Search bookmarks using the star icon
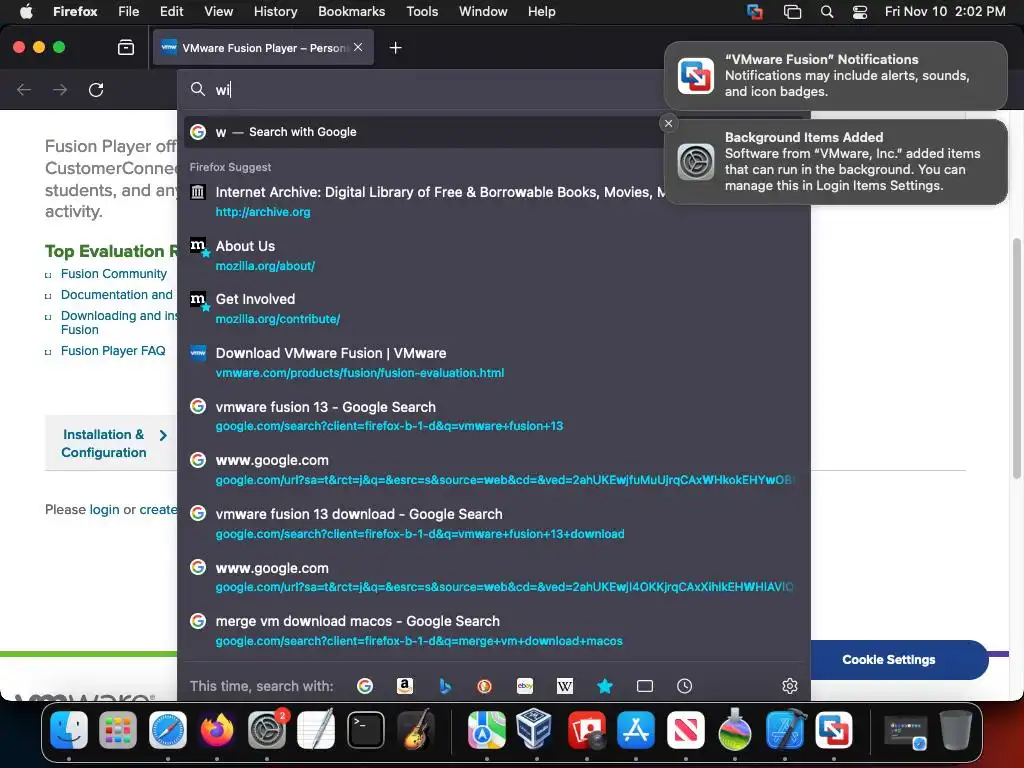 pos(605,686)
